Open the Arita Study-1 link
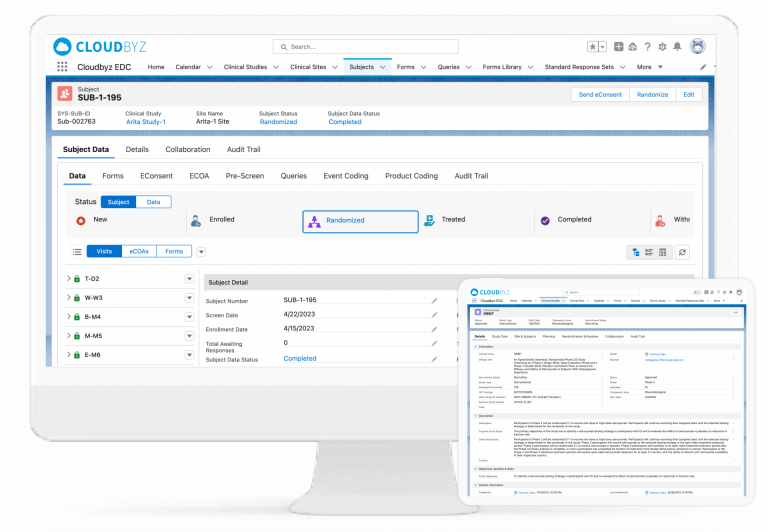Image resolution: width=768 pixels, height=532 pixels. pyautogui.click(x=146, y=122)
